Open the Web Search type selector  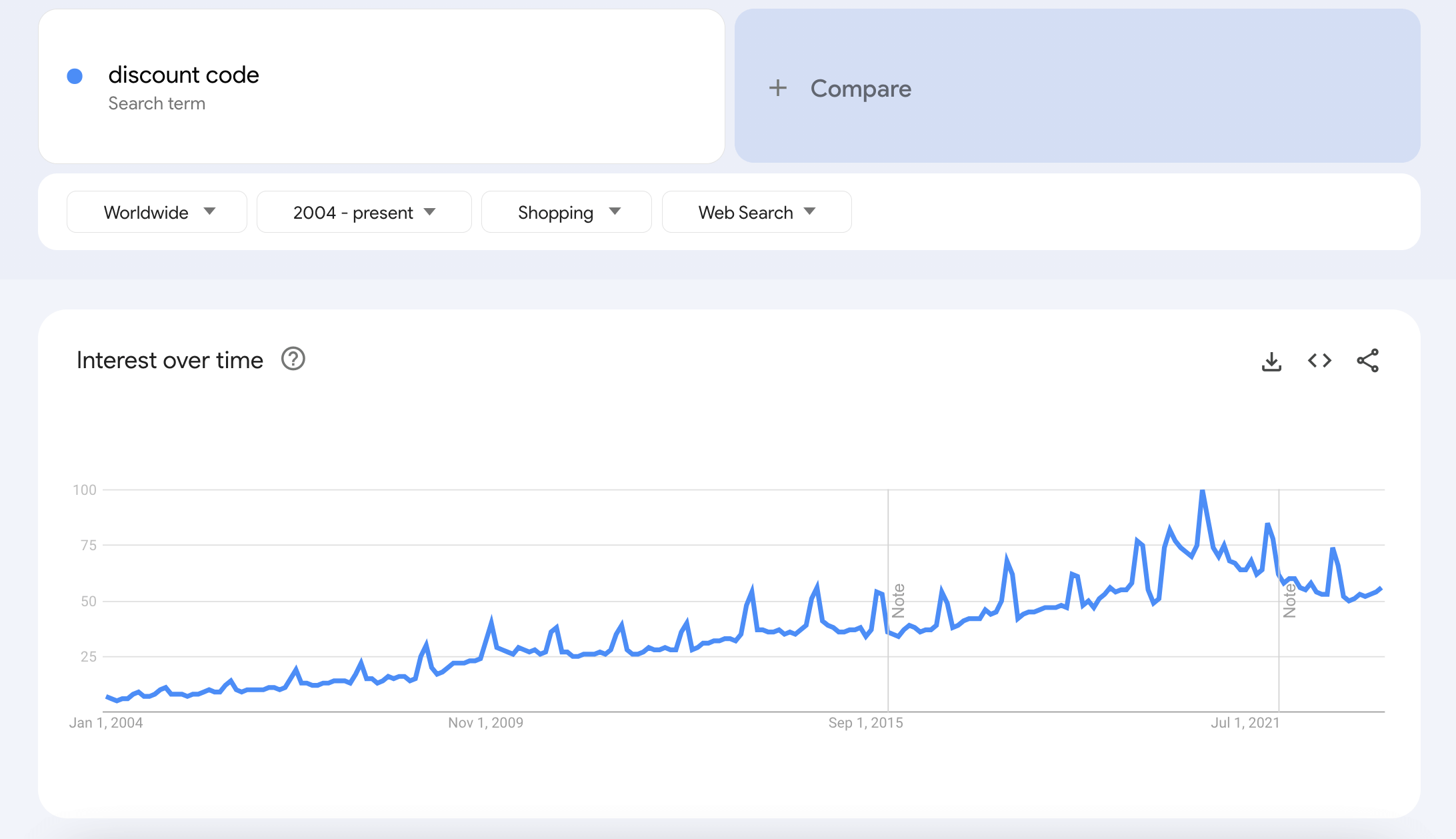(x=756, y=212)
